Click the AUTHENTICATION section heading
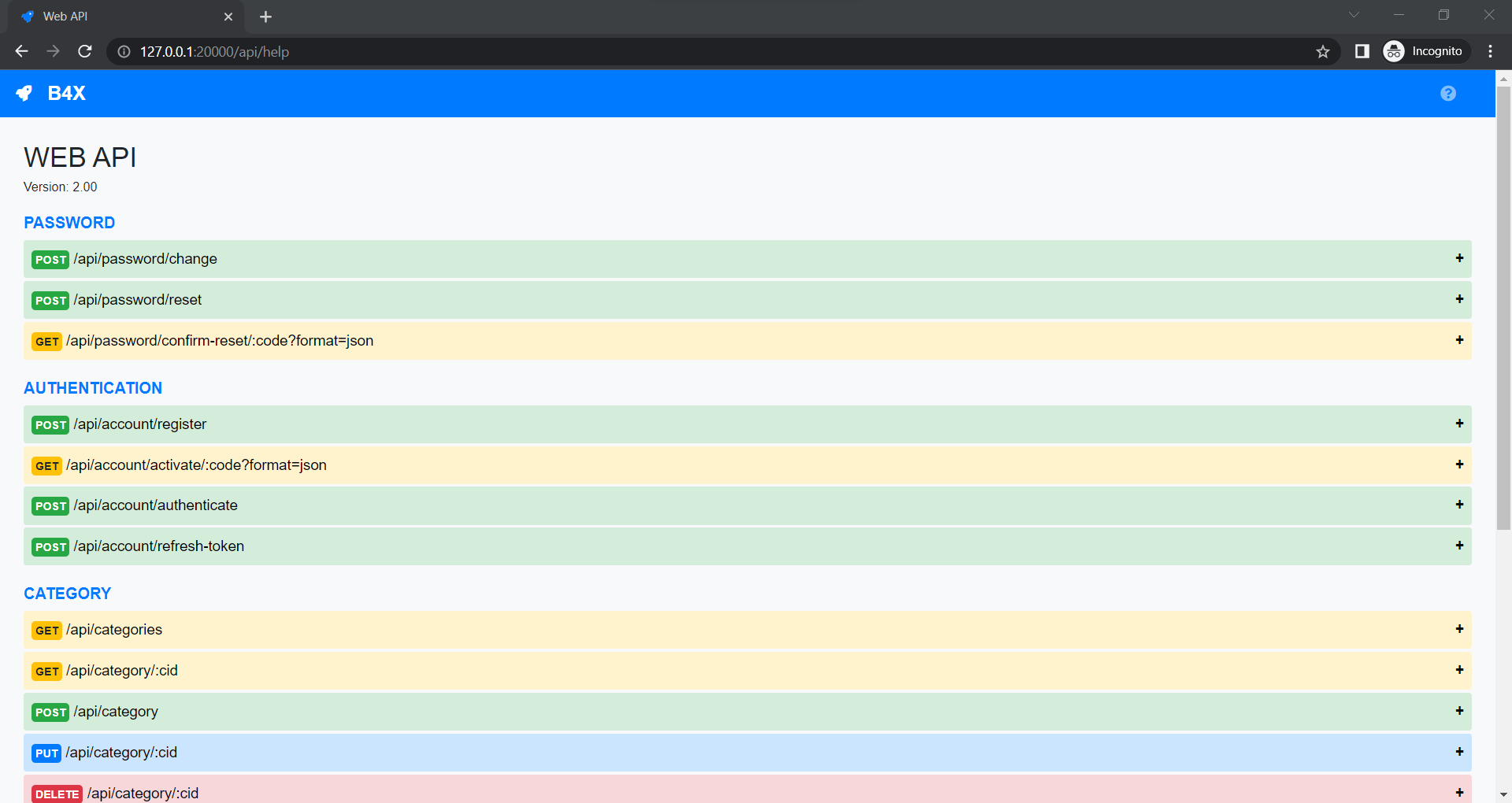This screenshot has height=803, width=1512. [x=92, y=387]
